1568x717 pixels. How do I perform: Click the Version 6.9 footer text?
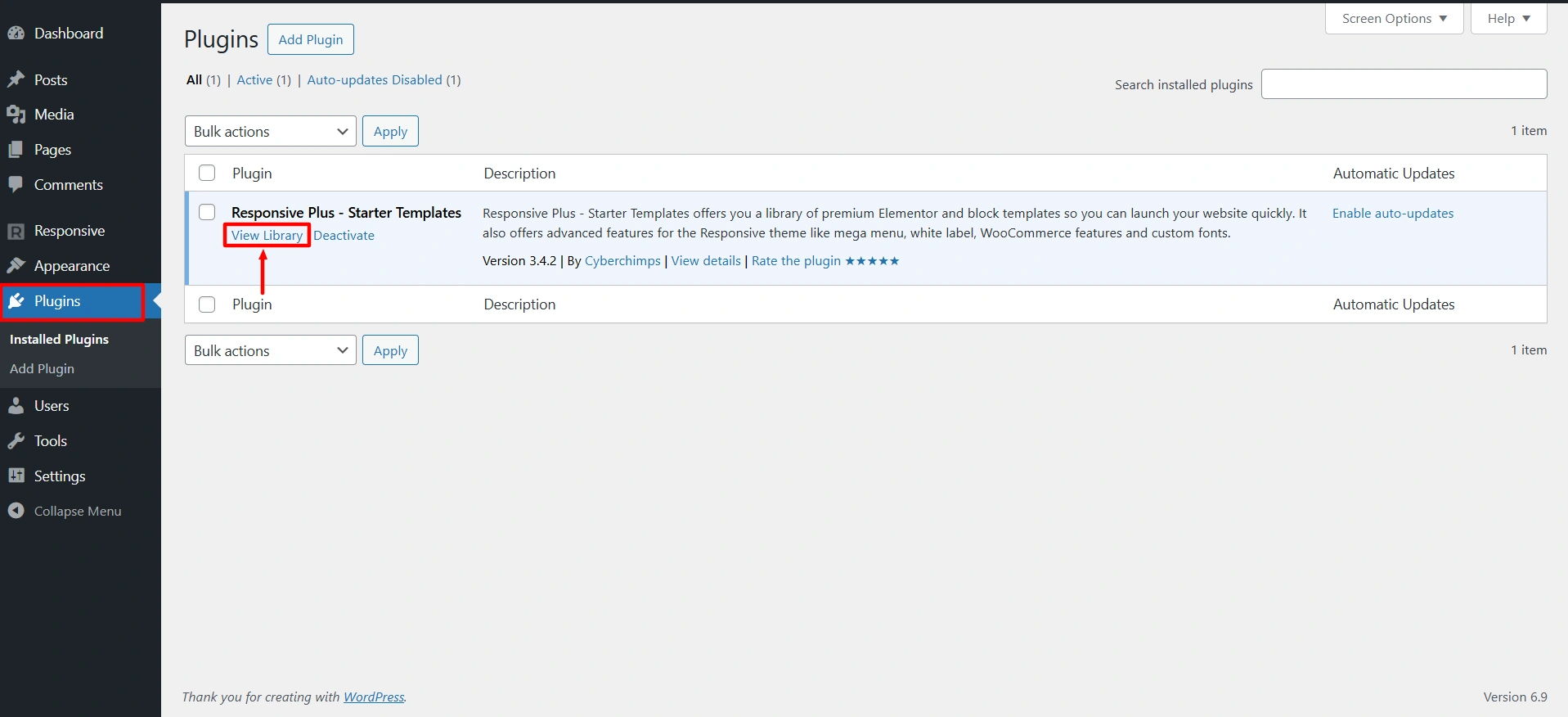pos(1515,697)
